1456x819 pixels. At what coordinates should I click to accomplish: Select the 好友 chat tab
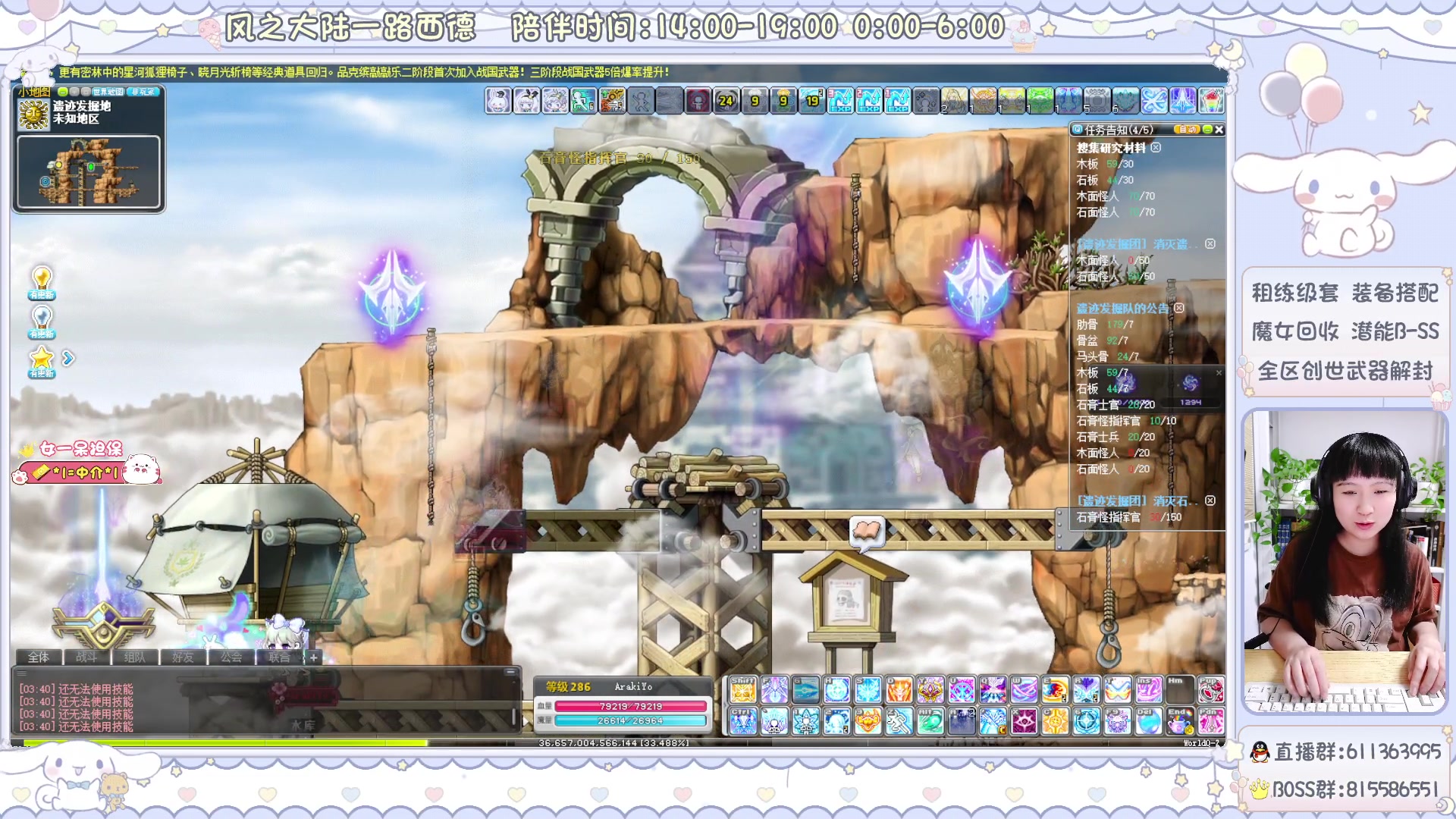[x=183, y=657]
